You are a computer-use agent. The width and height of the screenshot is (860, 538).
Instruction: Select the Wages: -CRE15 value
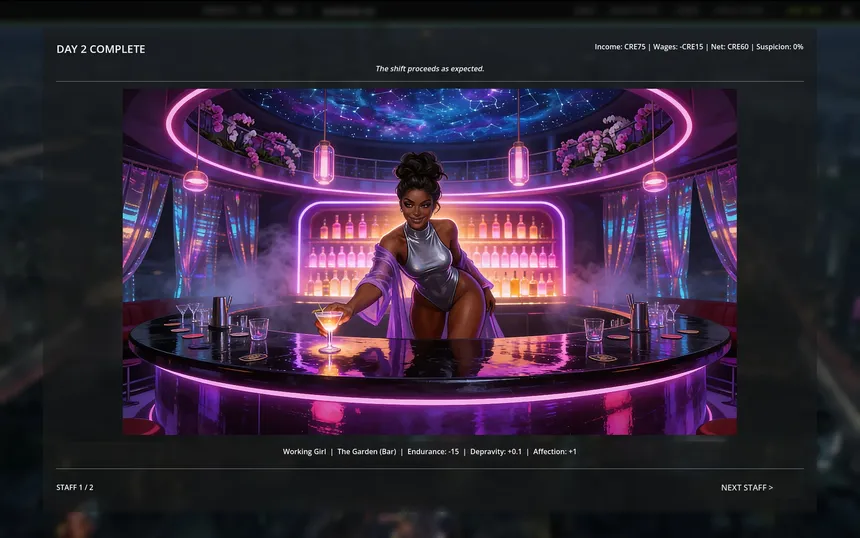677,47
